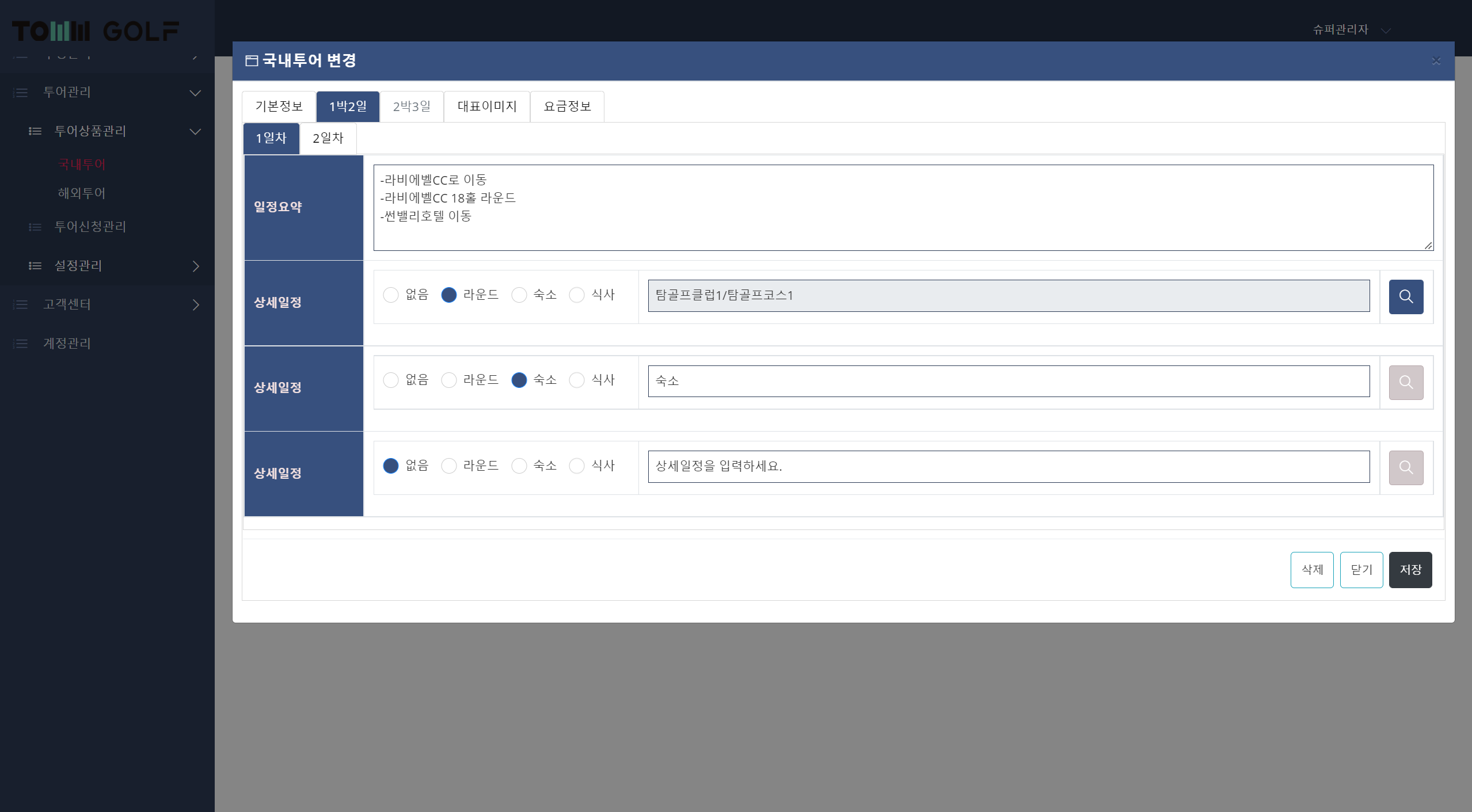Viewport: 1472px width, 812px height.
Task: Select 식사 radio in the second 상세일정 row
Action: (x=576, y=380)
